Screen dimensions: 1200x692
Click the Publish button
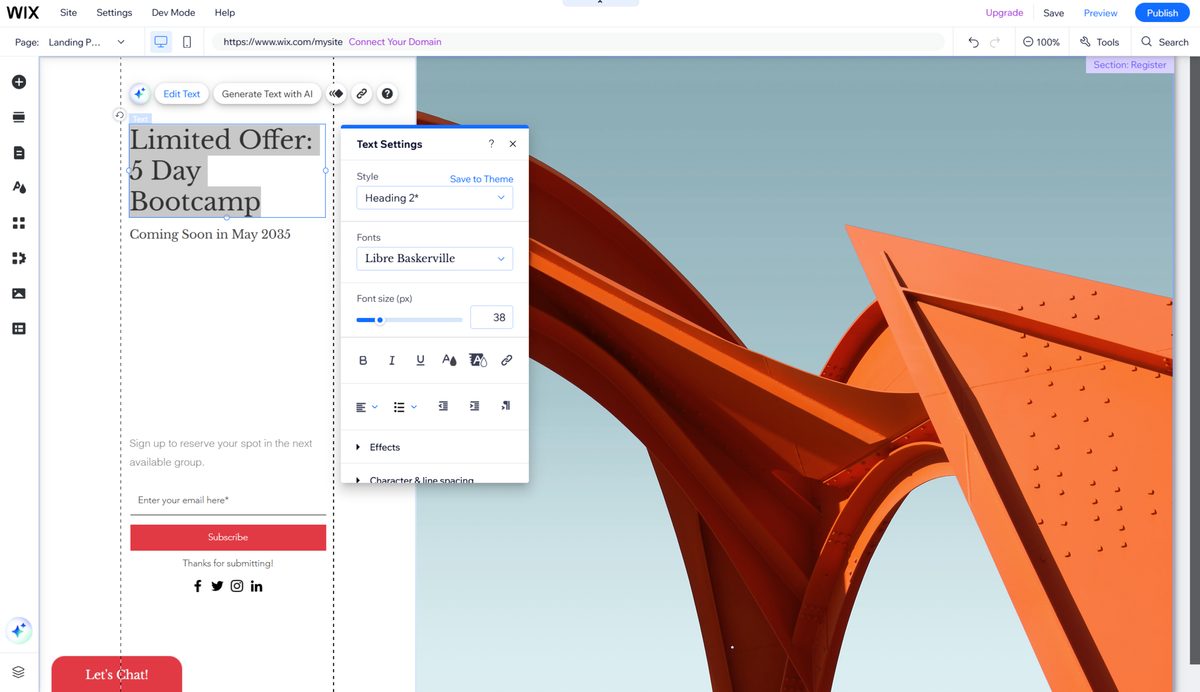1162,13
